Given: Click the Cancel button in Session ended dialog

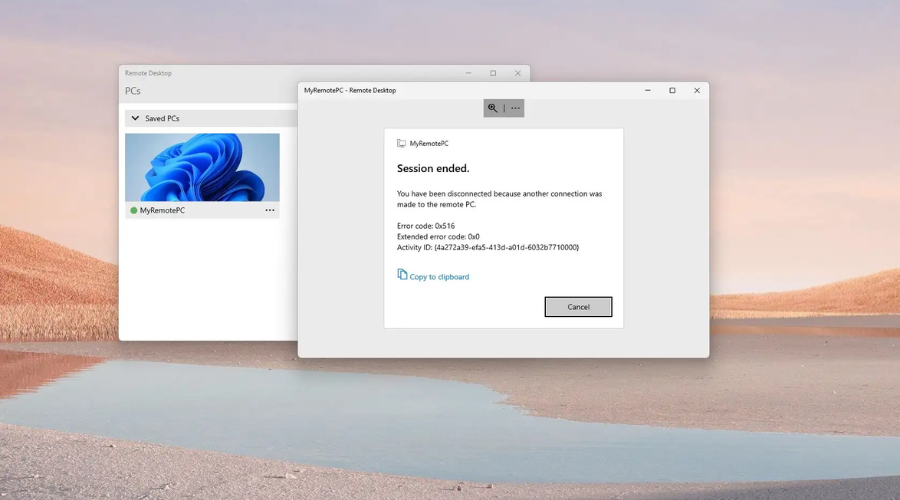Looking at the screenshot, I should point(578,307).
